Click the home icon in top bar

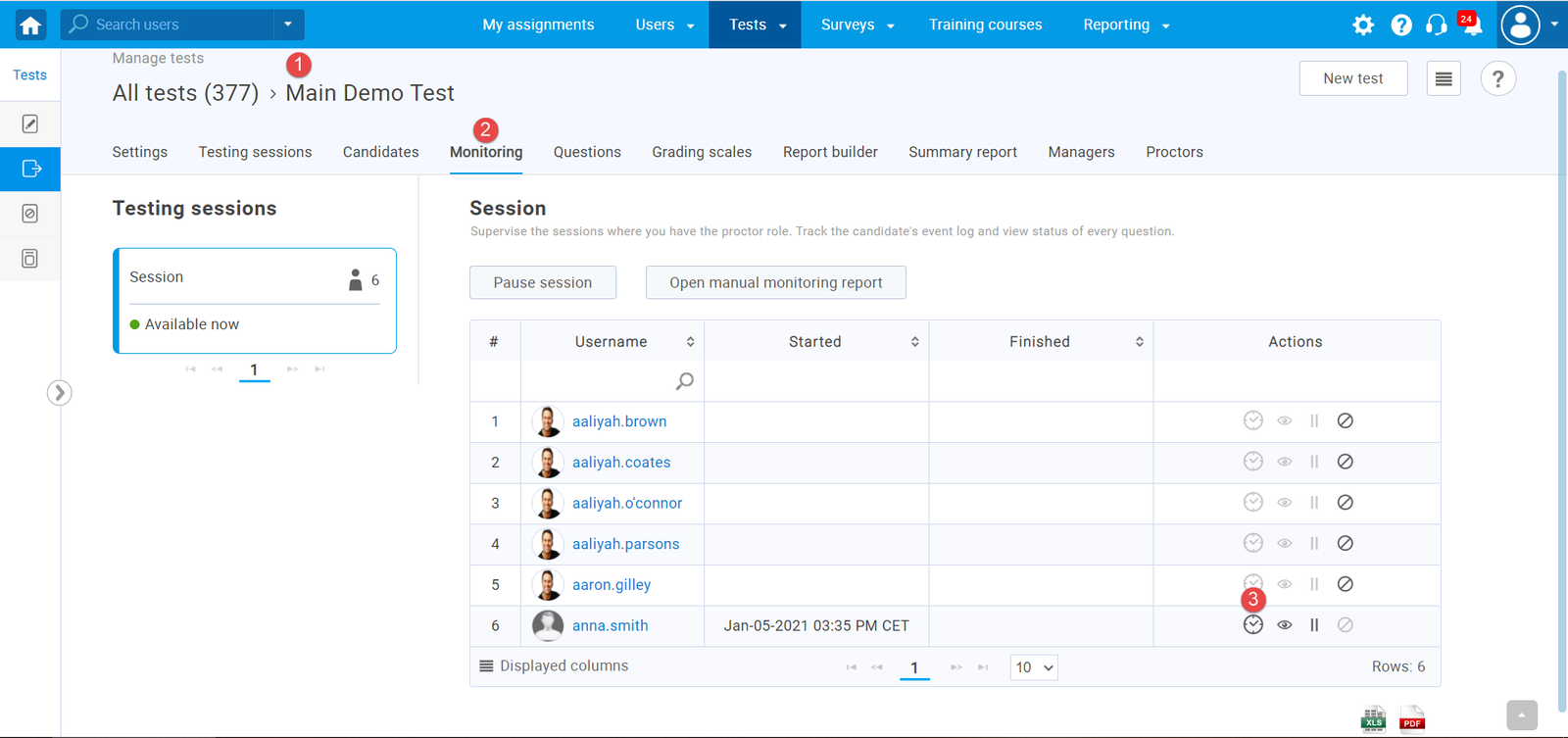tap(30, 25)
